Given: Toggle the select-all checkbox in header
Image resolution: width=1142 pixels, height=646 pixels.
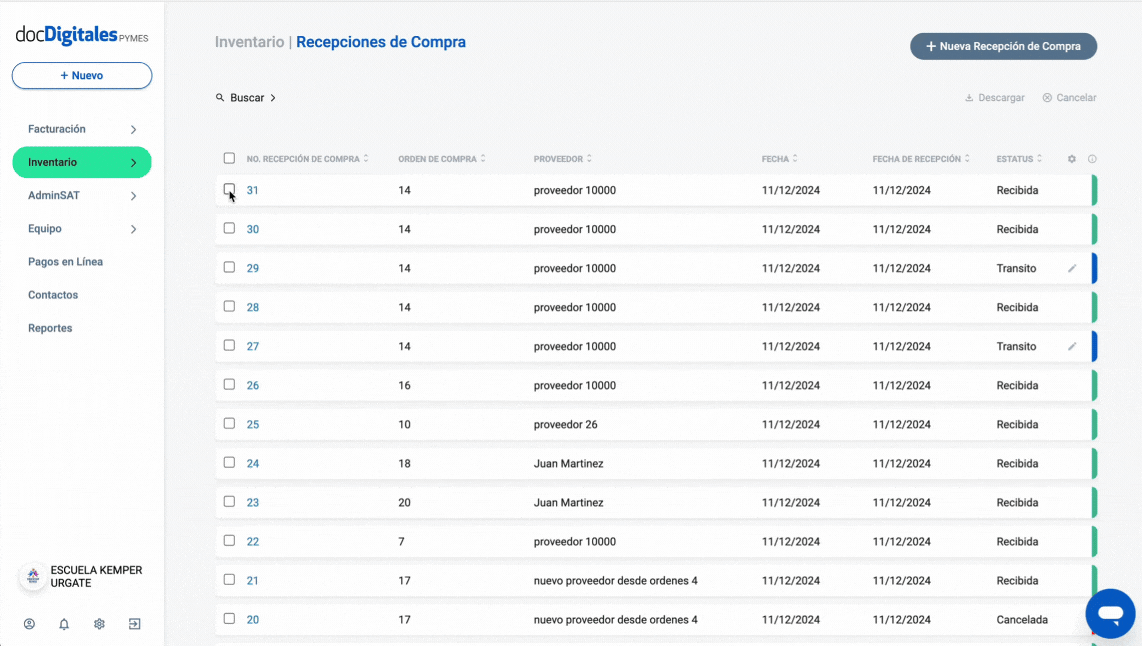Looking at the screenshot, I should (x=229, y=158).
